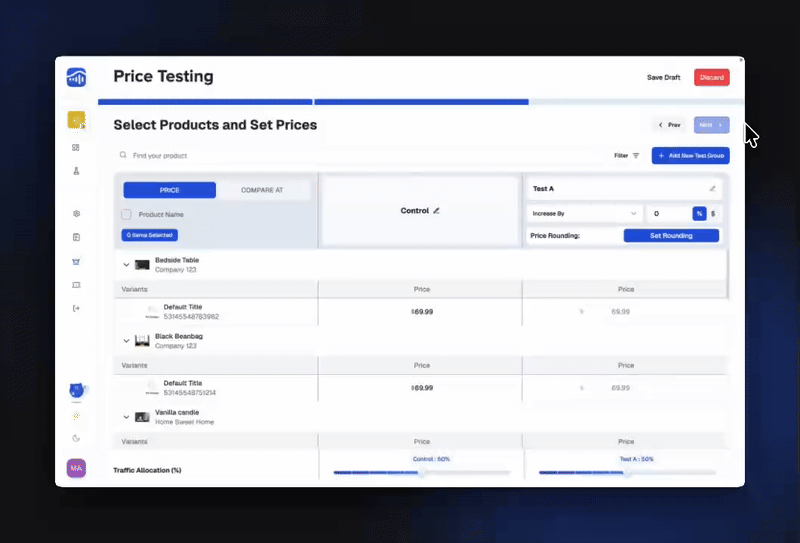The image size is (800, 543).
Task: Open the gear settings icon in sidebar
Action: (76, 214)
